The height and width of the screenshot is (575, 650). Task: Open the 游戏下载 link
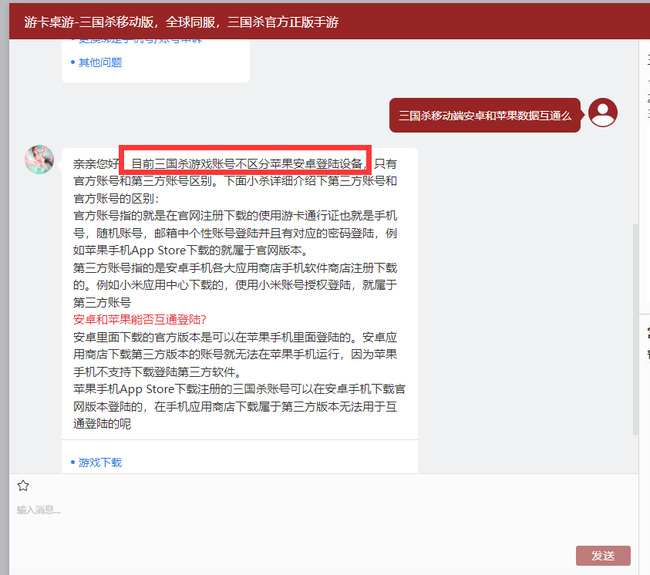click(x=100, y=463)
